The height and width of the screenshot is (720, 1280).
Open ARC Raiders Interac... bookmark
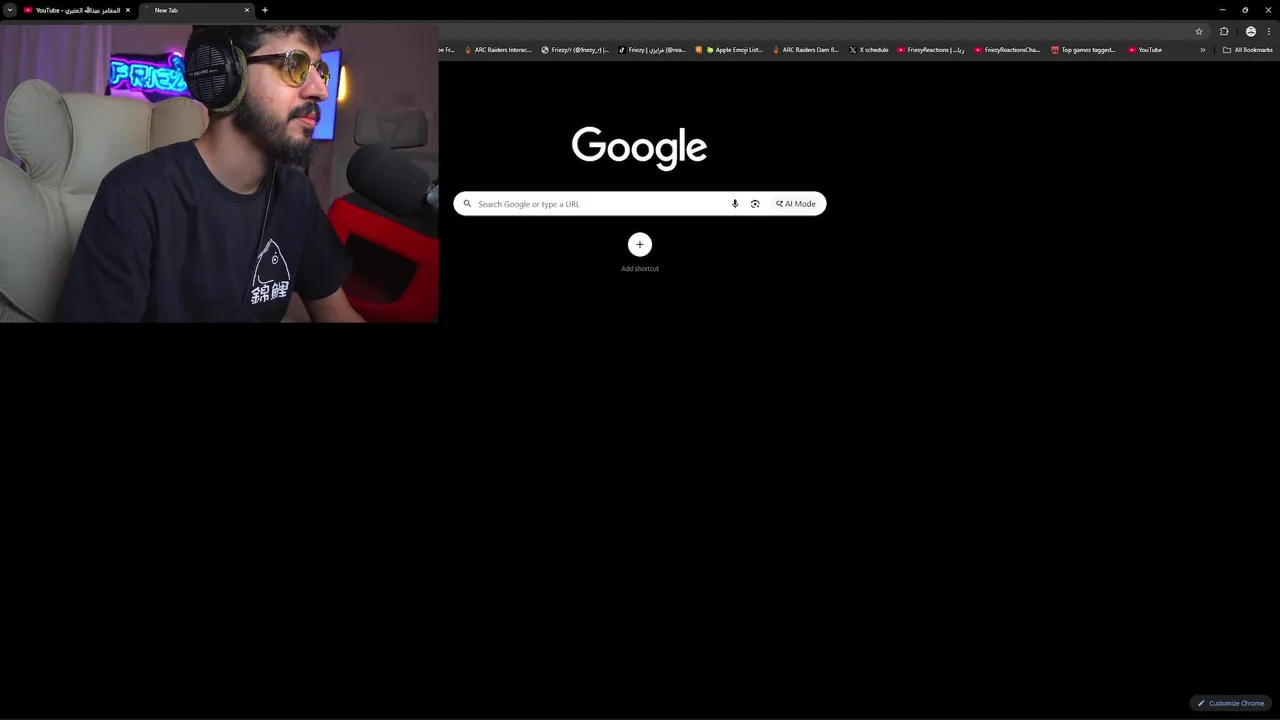(499, 50)
